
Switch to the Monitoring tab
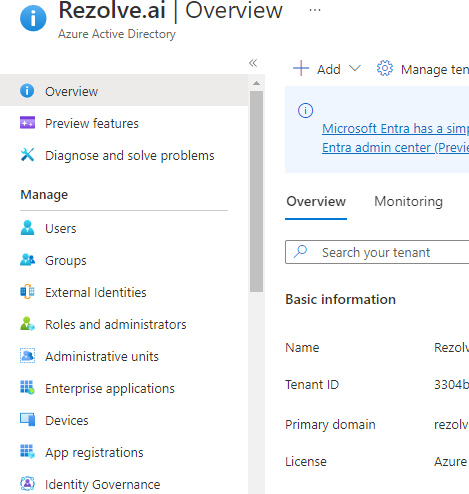point(408,201)
